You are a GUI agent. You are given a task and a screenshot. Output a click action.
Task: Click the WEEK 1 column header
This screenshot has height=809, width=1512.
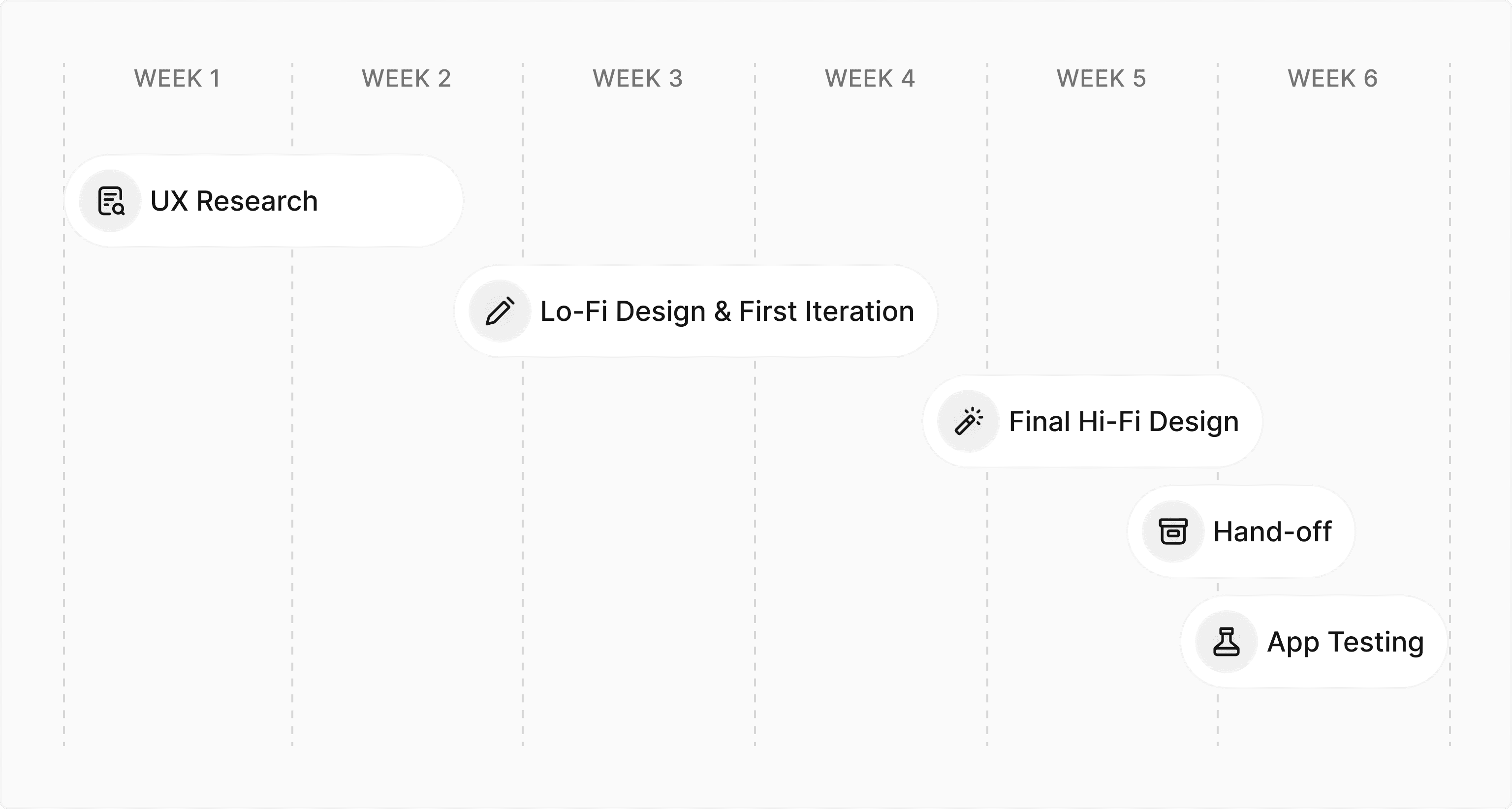click(177, 79)
